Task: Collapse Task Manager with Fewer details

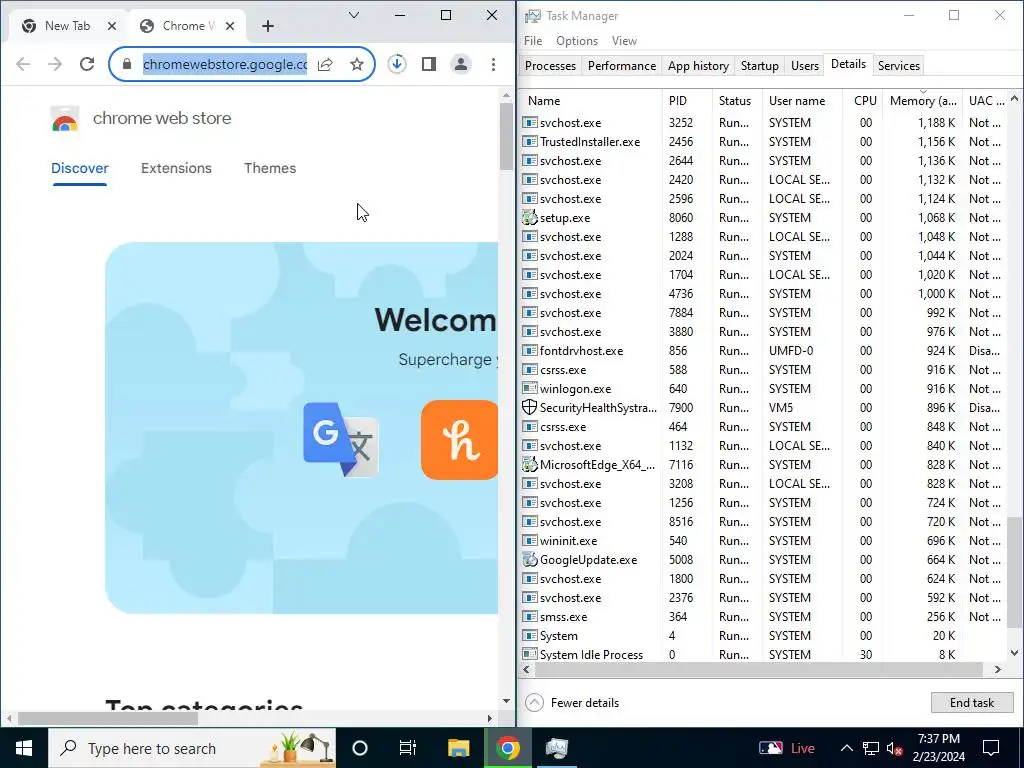Action: point(572,703)
